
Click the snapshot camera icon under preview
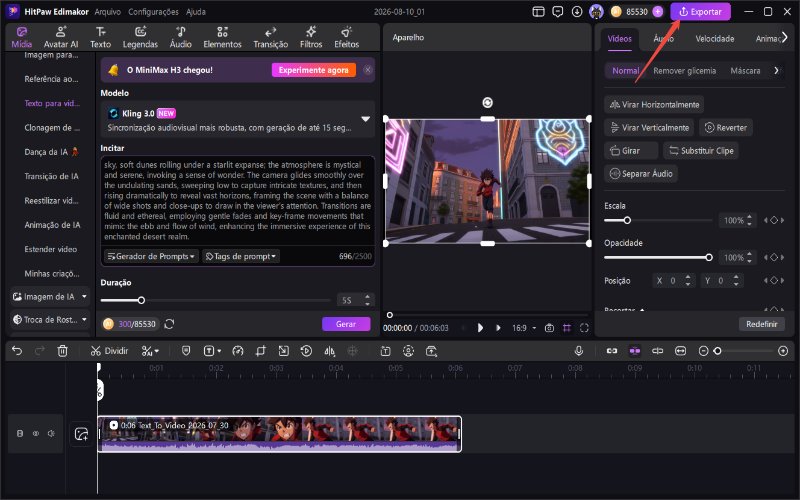click(549, 328)
